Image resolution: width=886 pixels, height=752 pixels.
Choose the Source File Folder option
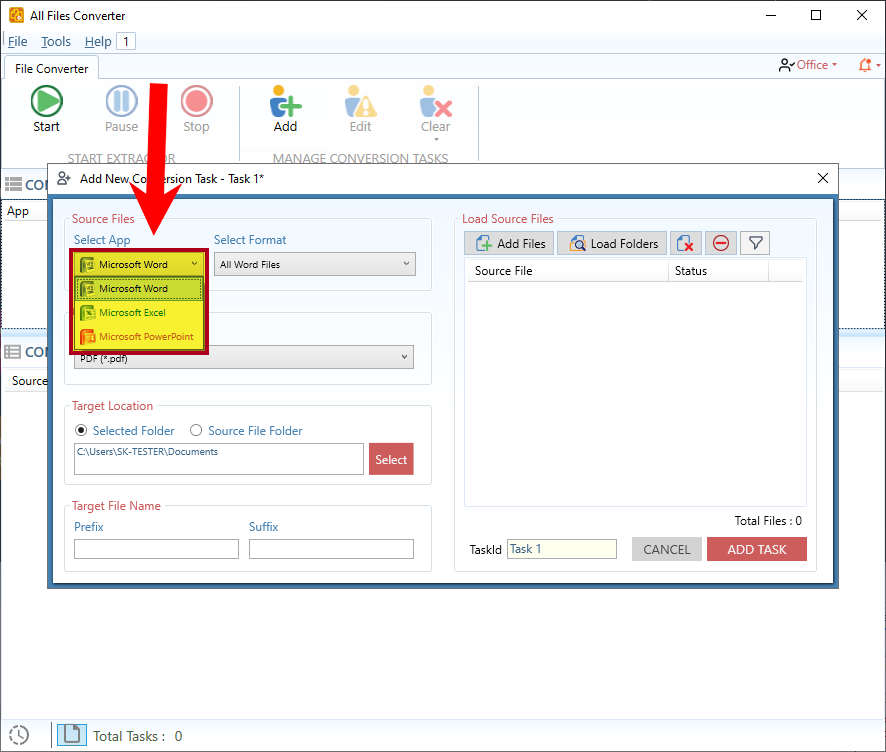tap(196, 430)
